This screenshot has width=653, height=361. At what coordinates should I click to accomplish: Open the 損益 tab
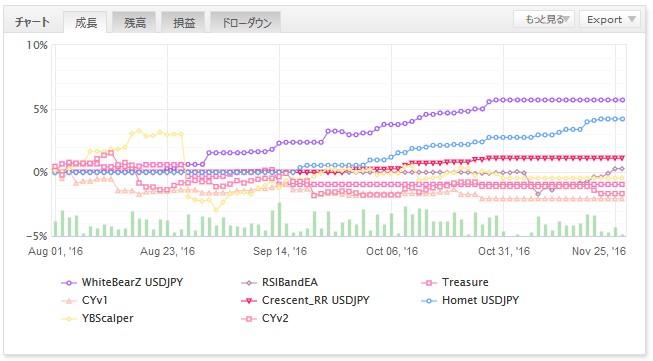[184, 22]
